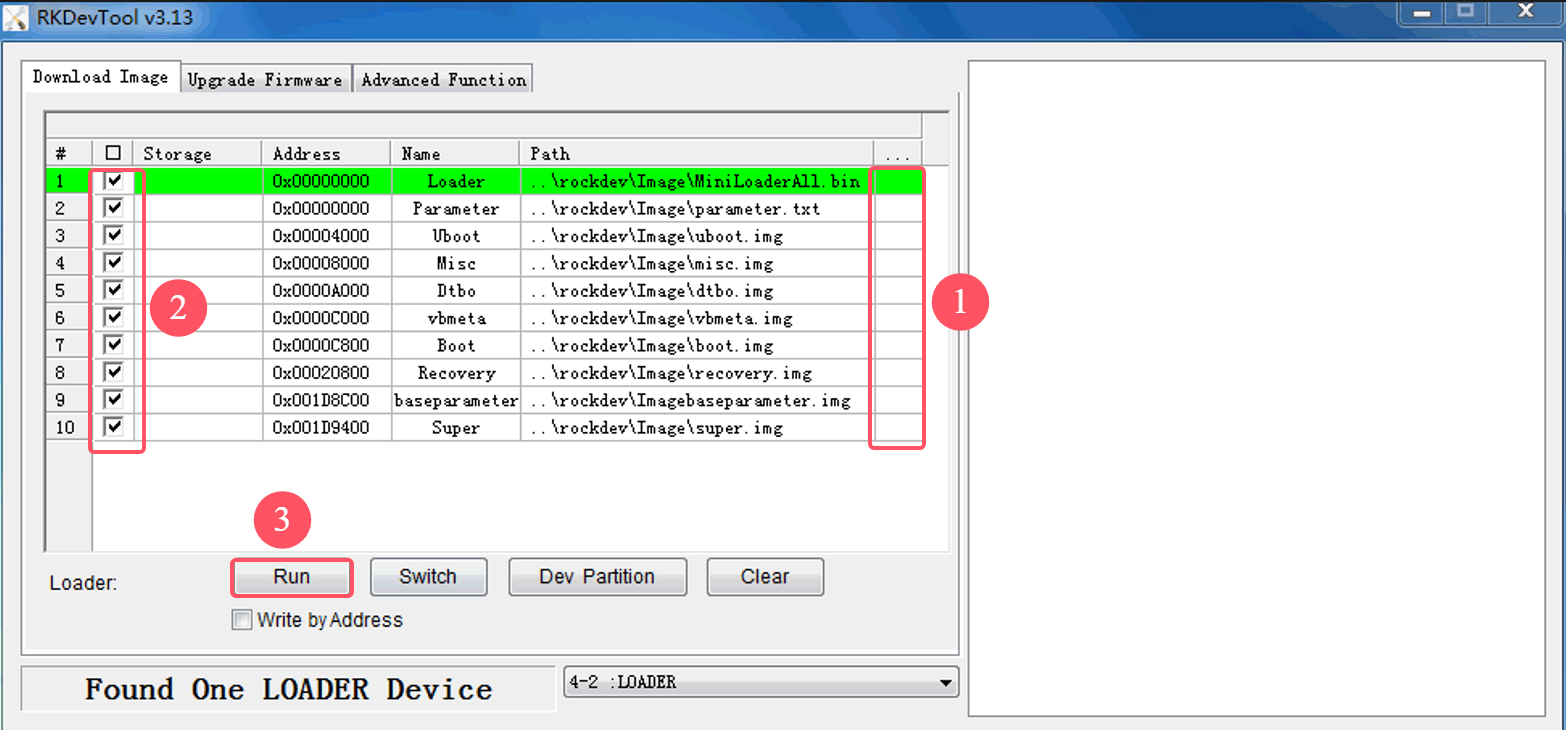Click the Parameter name cell

coord(455,208)
